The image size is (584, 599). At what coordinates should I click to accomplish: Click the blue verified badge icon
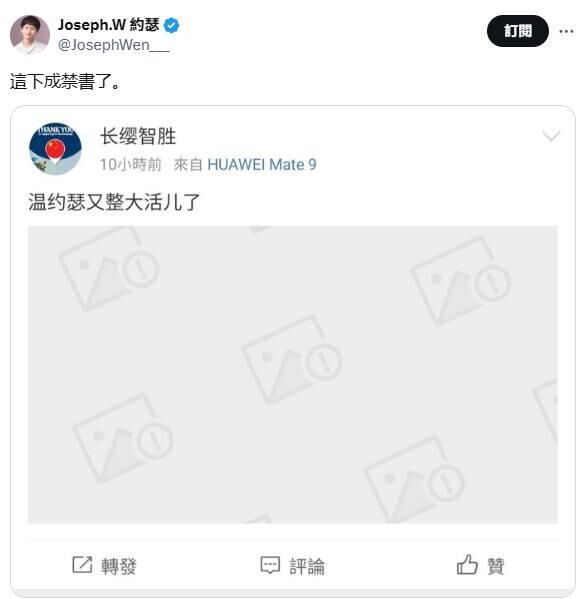click(171, 25)
